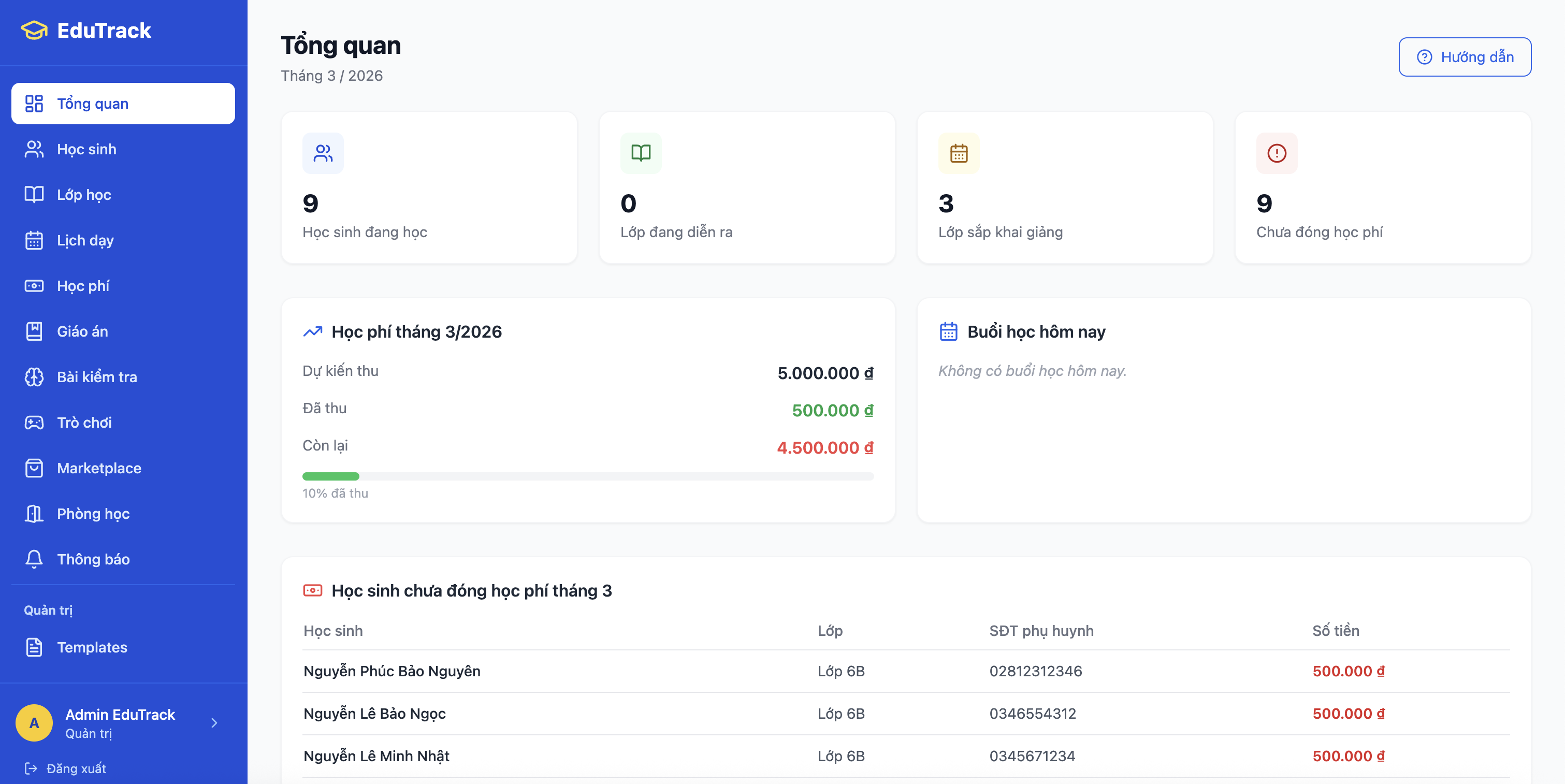Switch to the Tổng quan menu item
The height and width of the screenshot is (784, 1565).
tap(92, 103)
